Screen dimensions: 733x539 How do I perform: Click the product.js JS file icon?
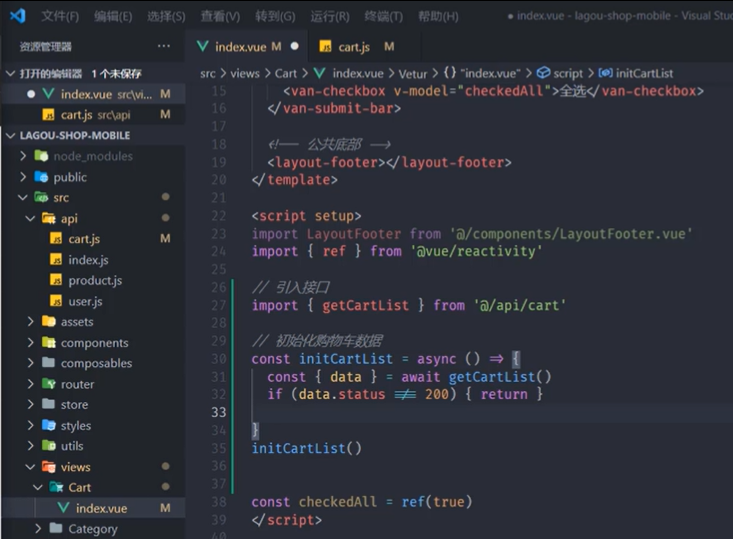pyautogui.click(x=56, y=280)
